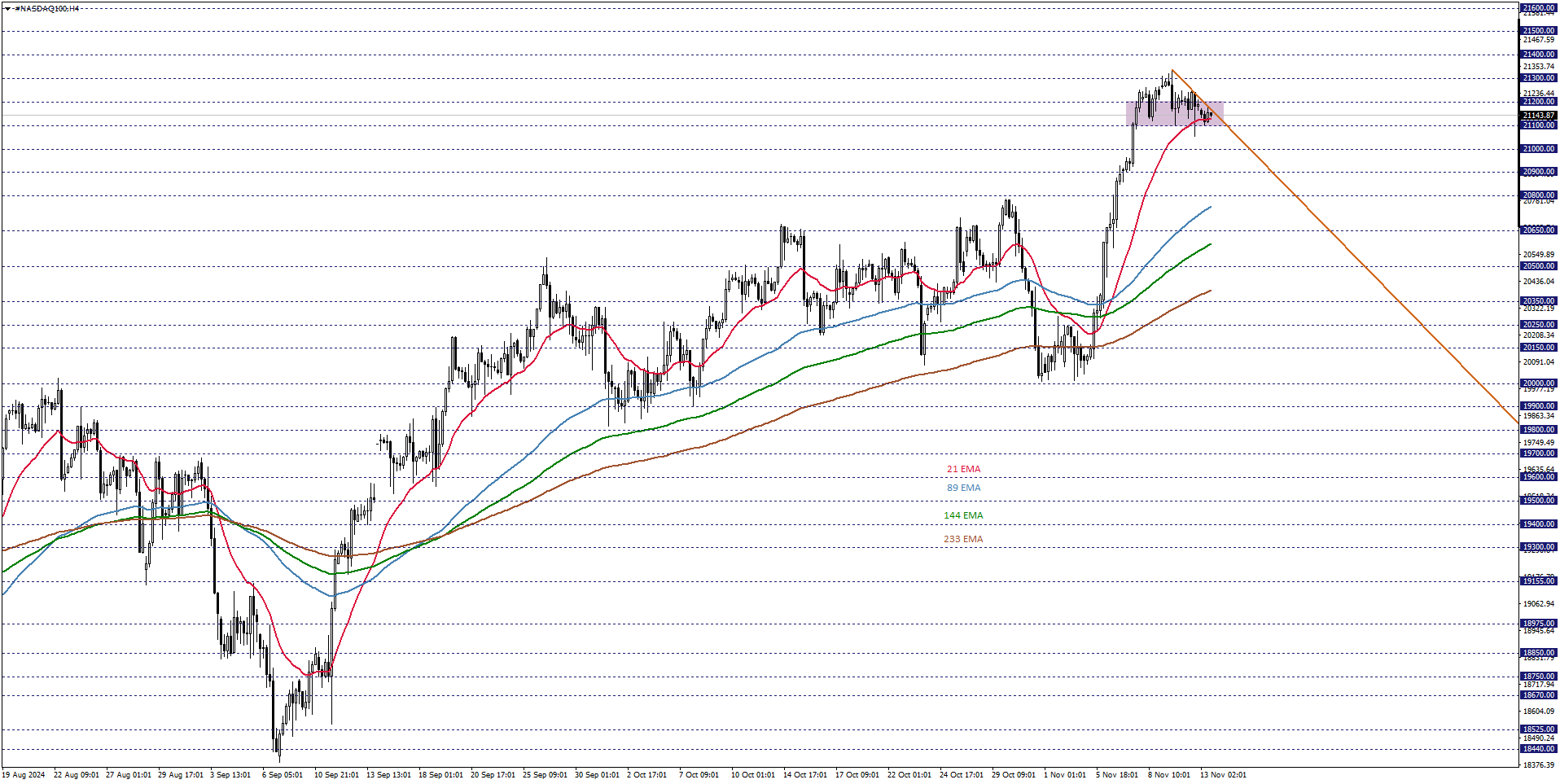1560x784 pixels.
Task: Click the 21000.00 price level label
Action: click(x=1539, y=149)
